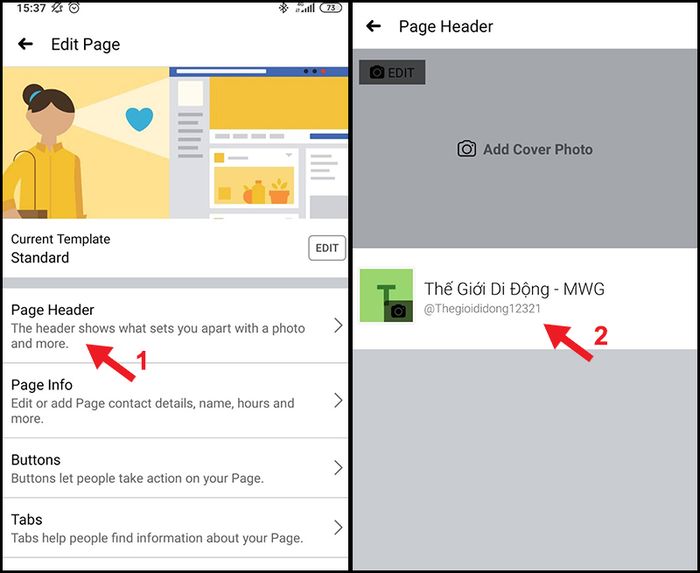This screenshot has height=573, width=700.
Task: Tap the Bluetooth icon in the status bar
Action: click(x=283, y=8)
